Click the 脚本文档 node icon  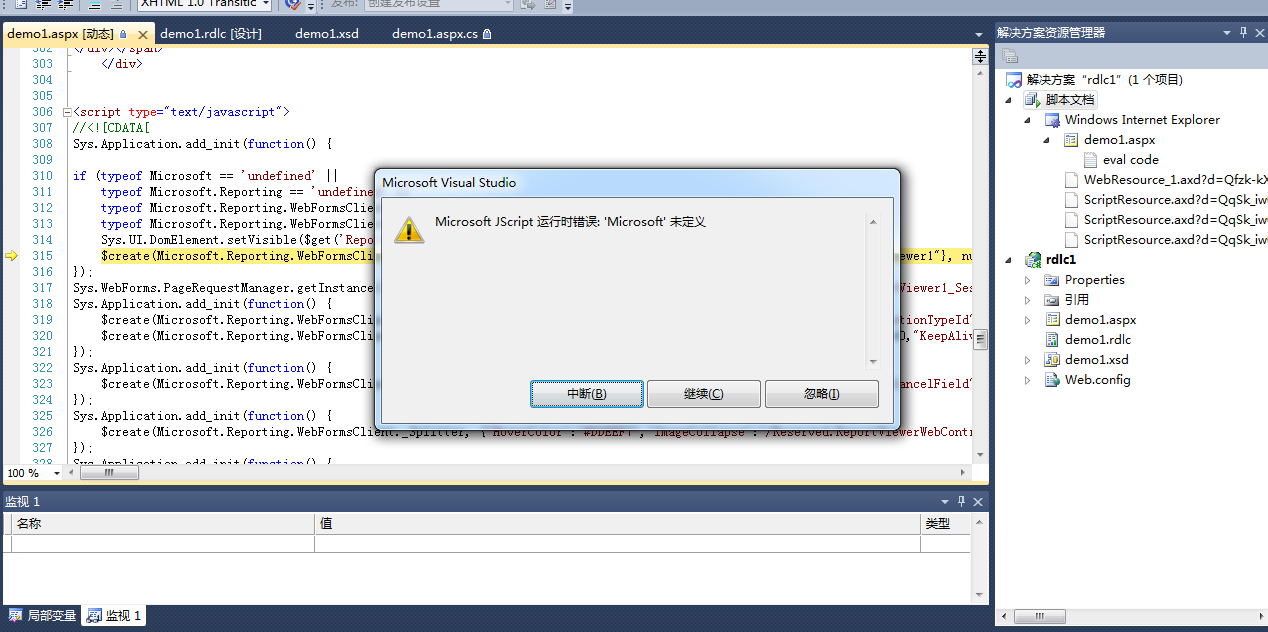(1033, 99)
